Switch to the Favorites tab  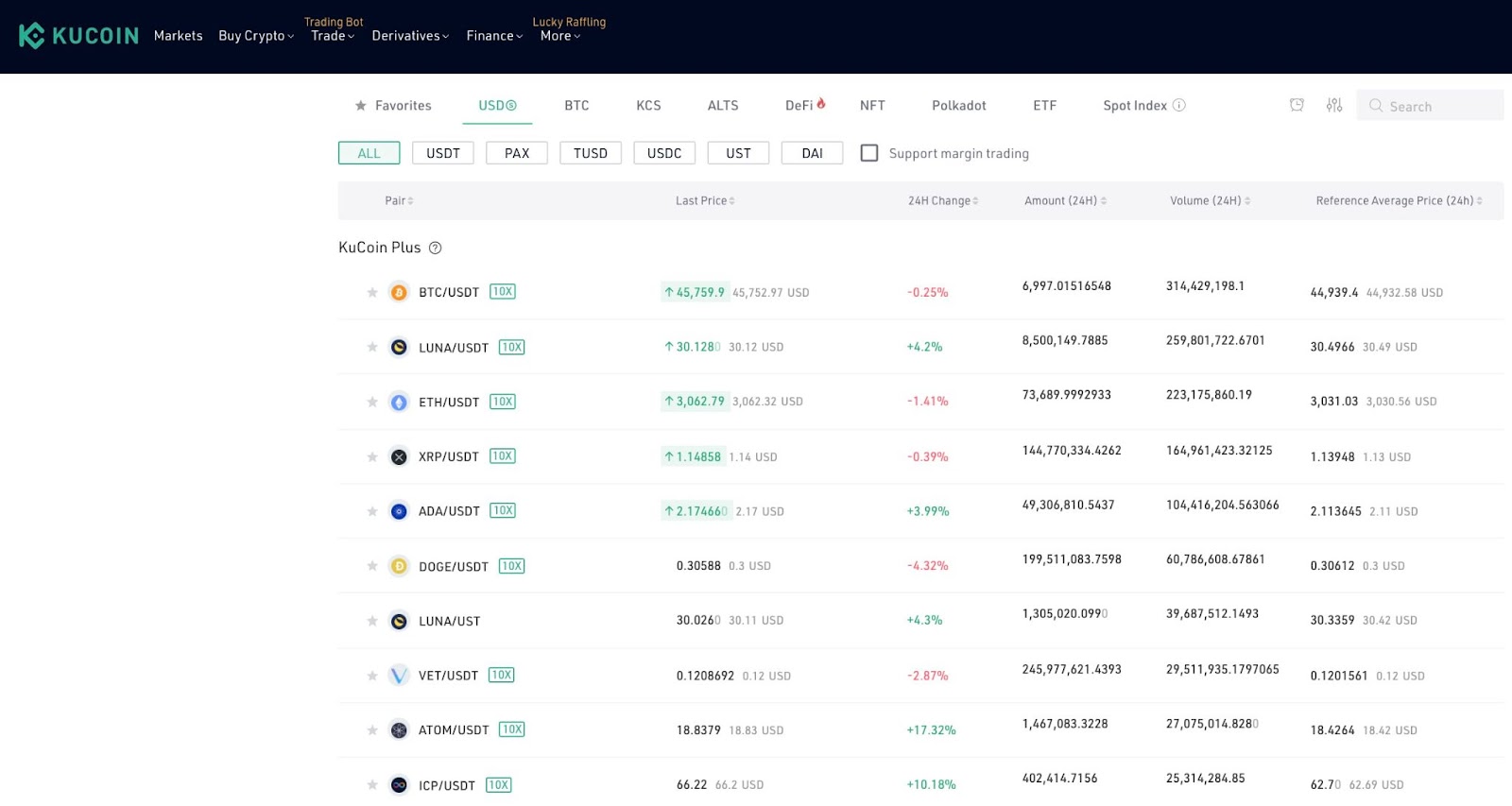(393, 105)
